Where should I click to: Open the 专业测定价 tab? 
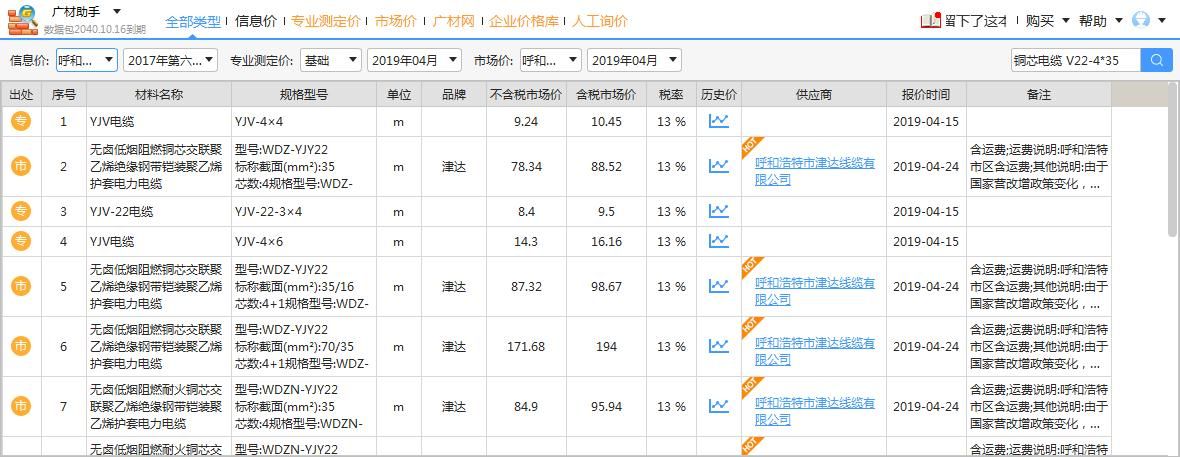tap(326, 21)
